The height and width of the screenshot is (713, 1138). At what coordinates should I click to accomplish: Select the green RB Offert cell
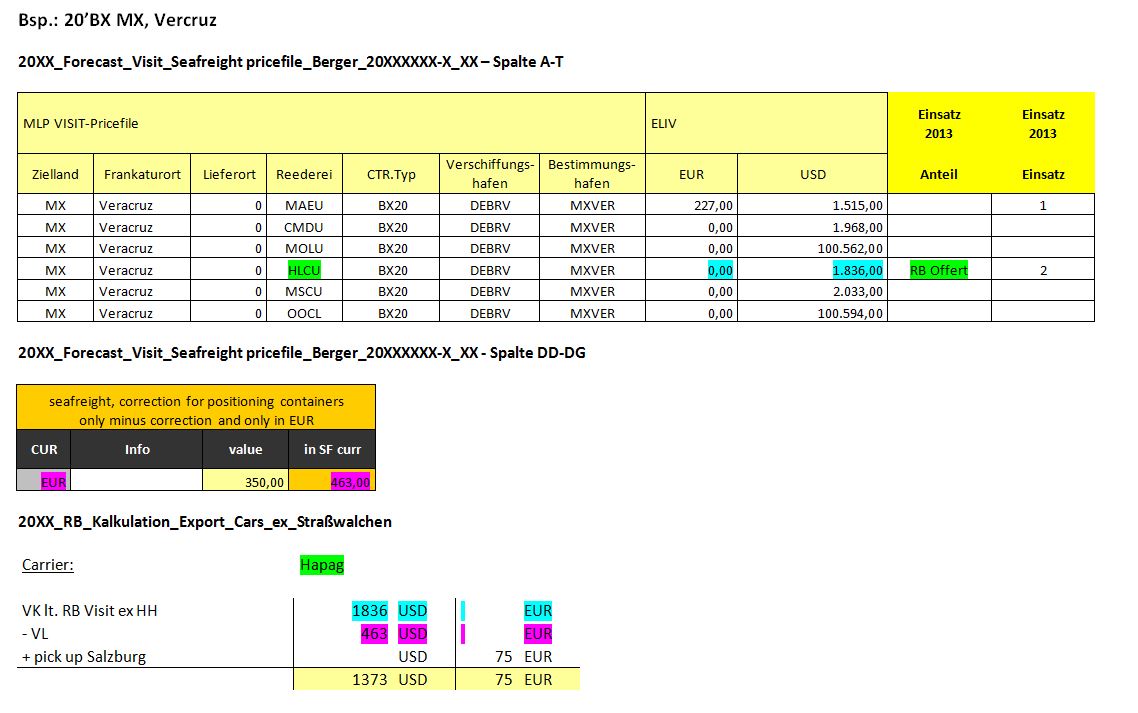938,270
